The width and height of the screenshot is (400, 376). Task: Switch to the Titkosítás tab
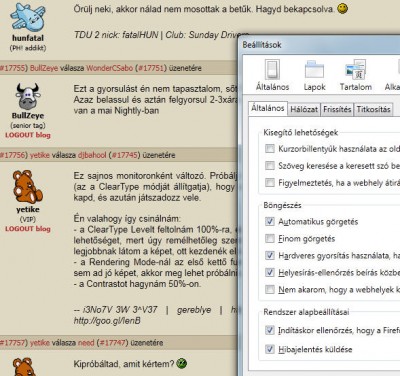pos(373,109)
